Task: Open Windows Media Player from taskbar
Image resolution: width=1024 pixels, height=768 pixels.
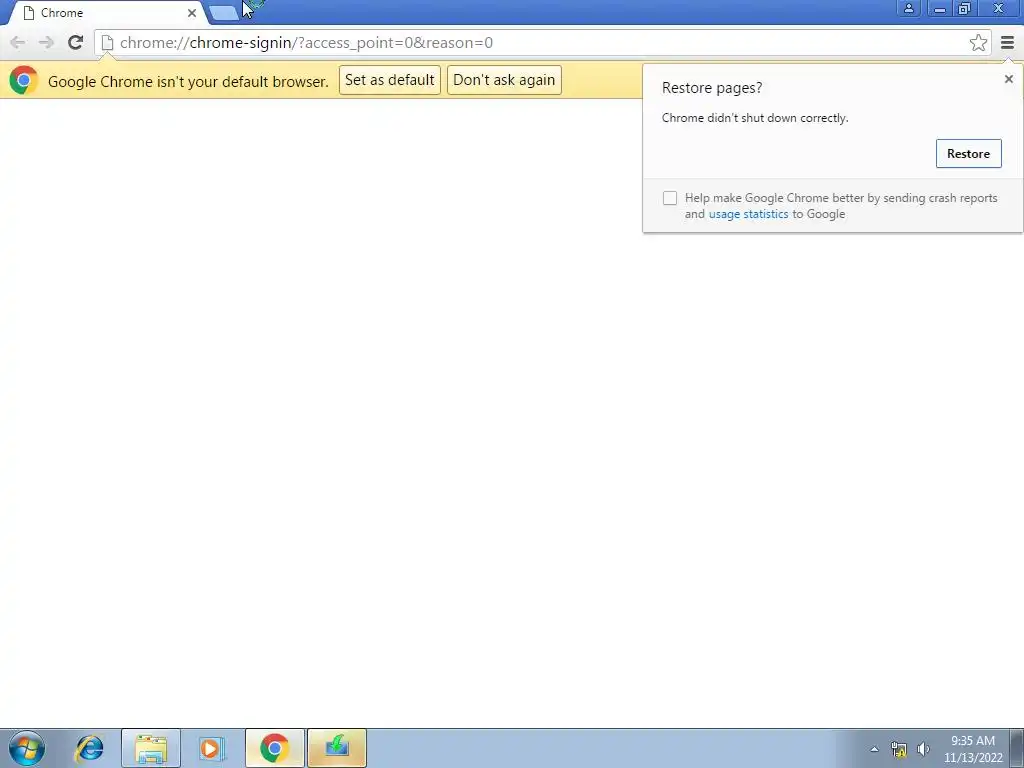Action: [212, 748]
